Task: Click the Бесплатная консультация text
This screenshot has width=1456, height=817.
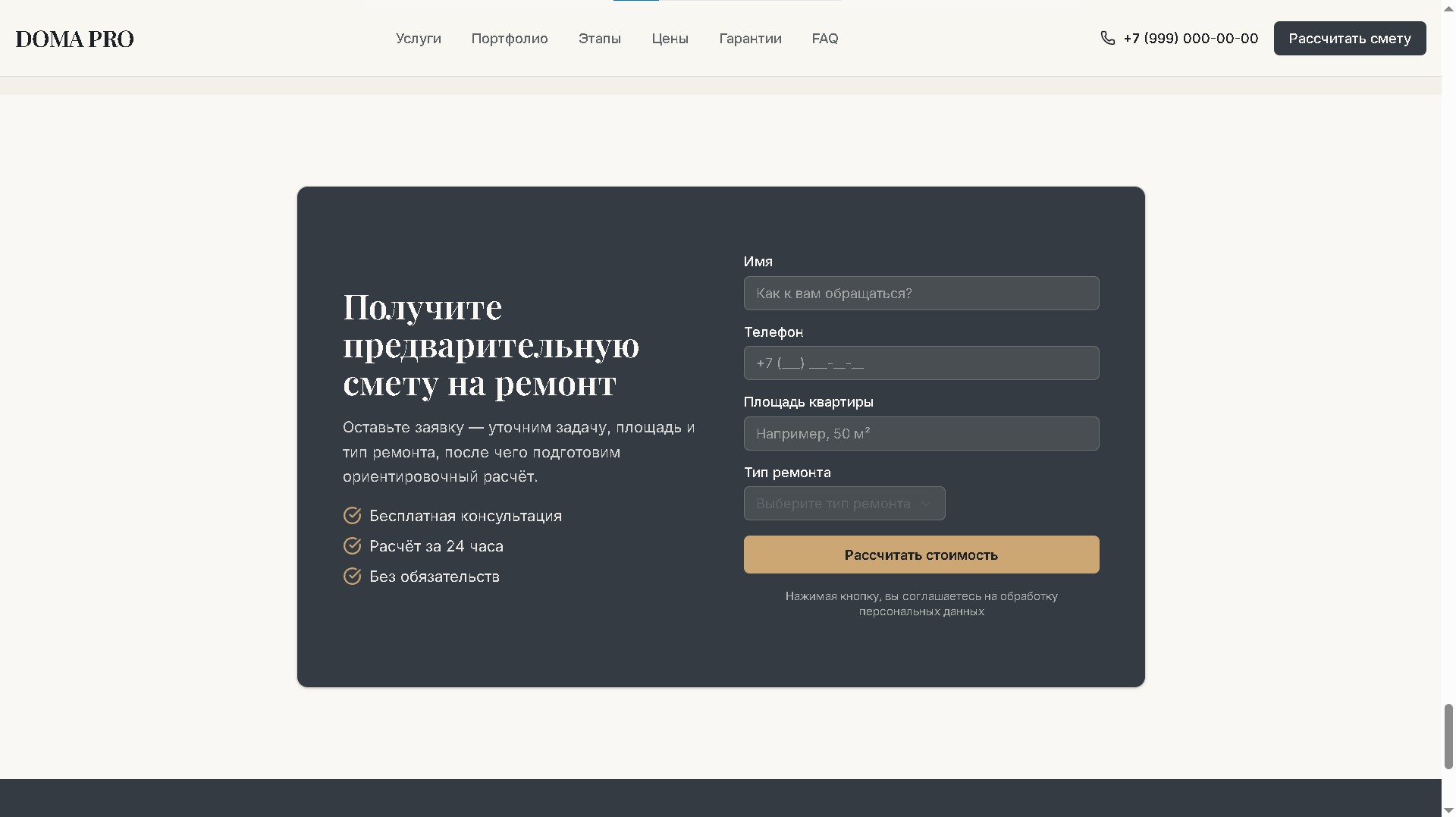Action: click(x=466, y=516)
